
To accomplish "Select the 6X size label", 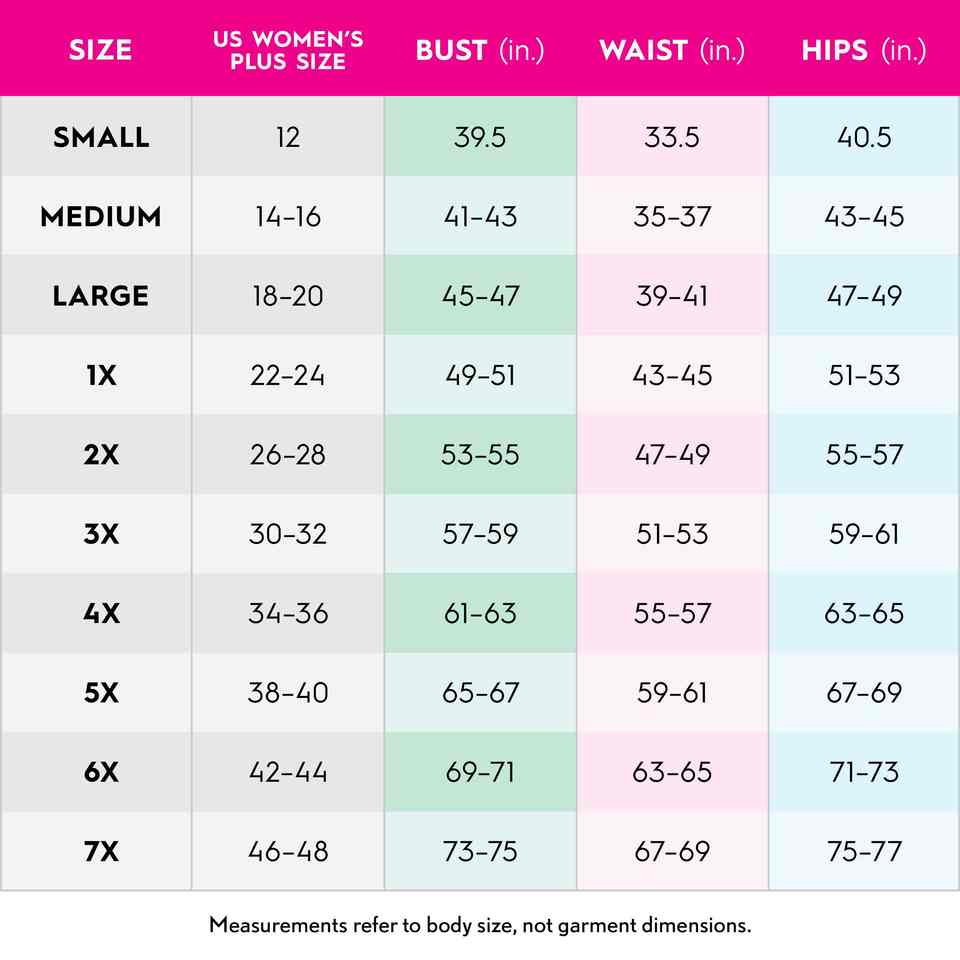I will click(100, 772).
